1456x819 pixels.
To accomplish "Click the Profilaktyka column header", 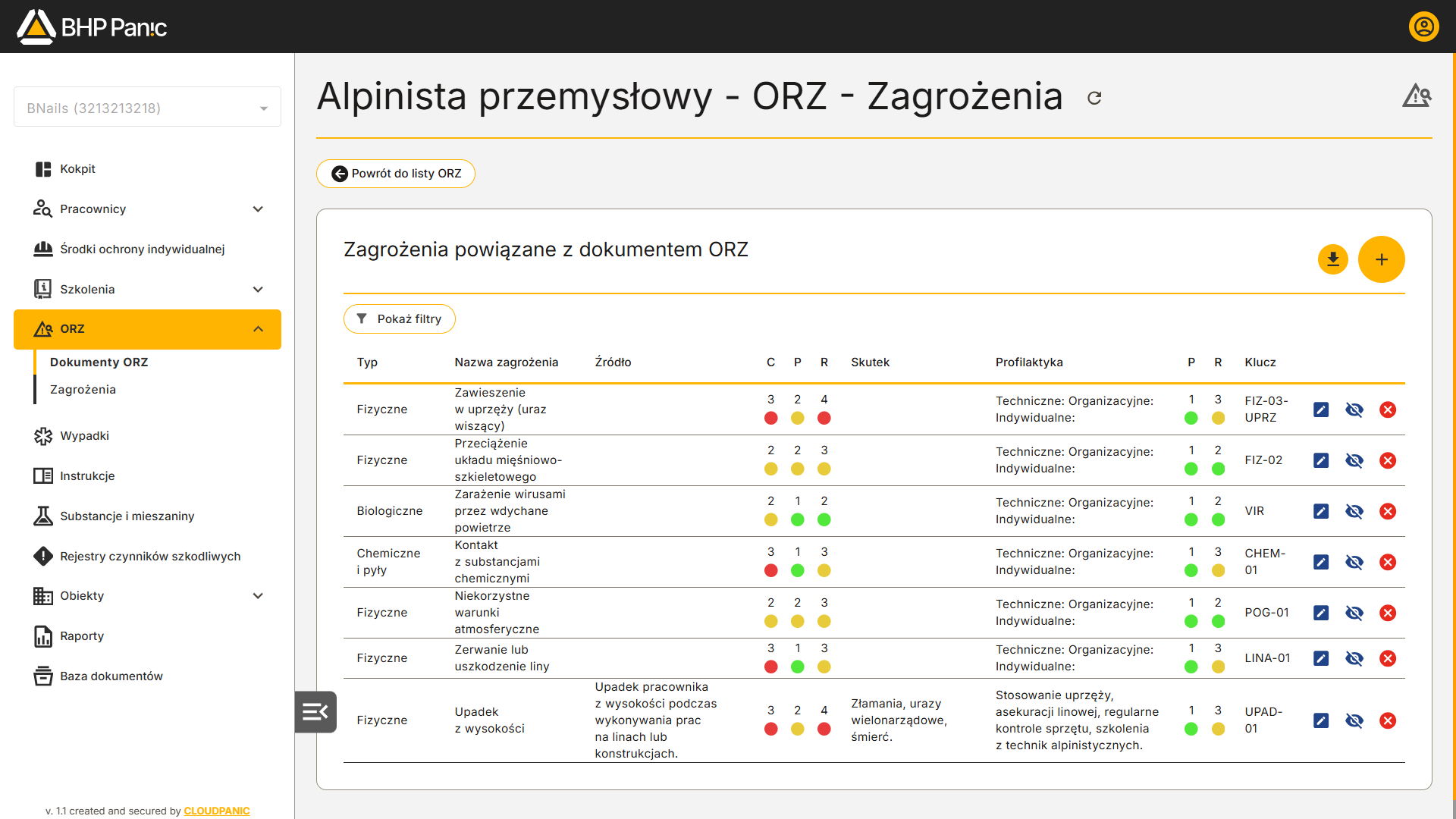I will [x=1029, y=362].
